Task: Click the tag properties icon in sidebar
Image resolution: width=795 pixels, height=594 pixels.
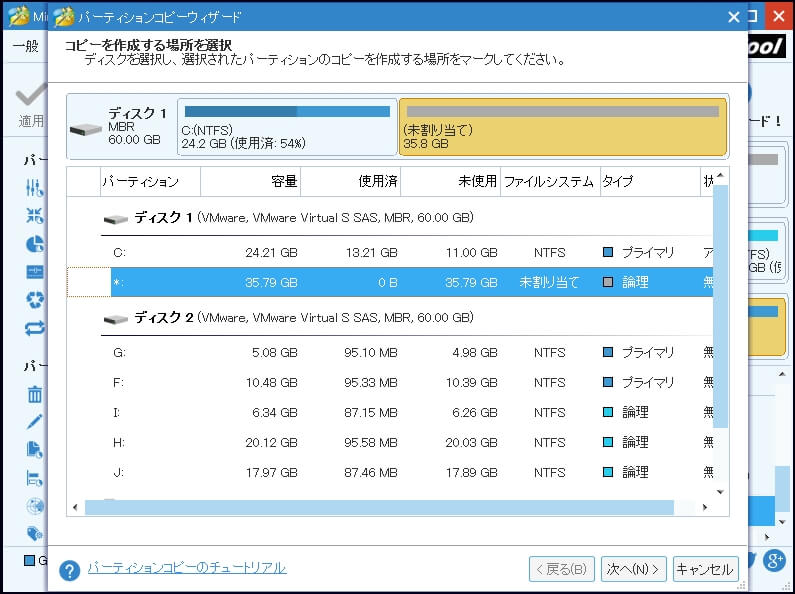Action: 35,533
